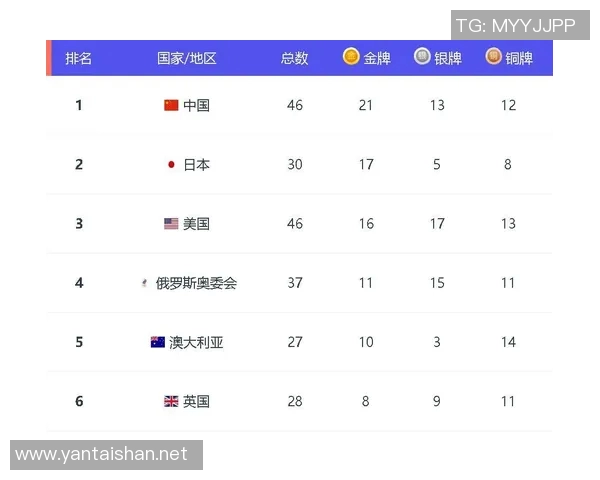Click the TG: MYYJJPP watermark label

(x=516, y=26)
